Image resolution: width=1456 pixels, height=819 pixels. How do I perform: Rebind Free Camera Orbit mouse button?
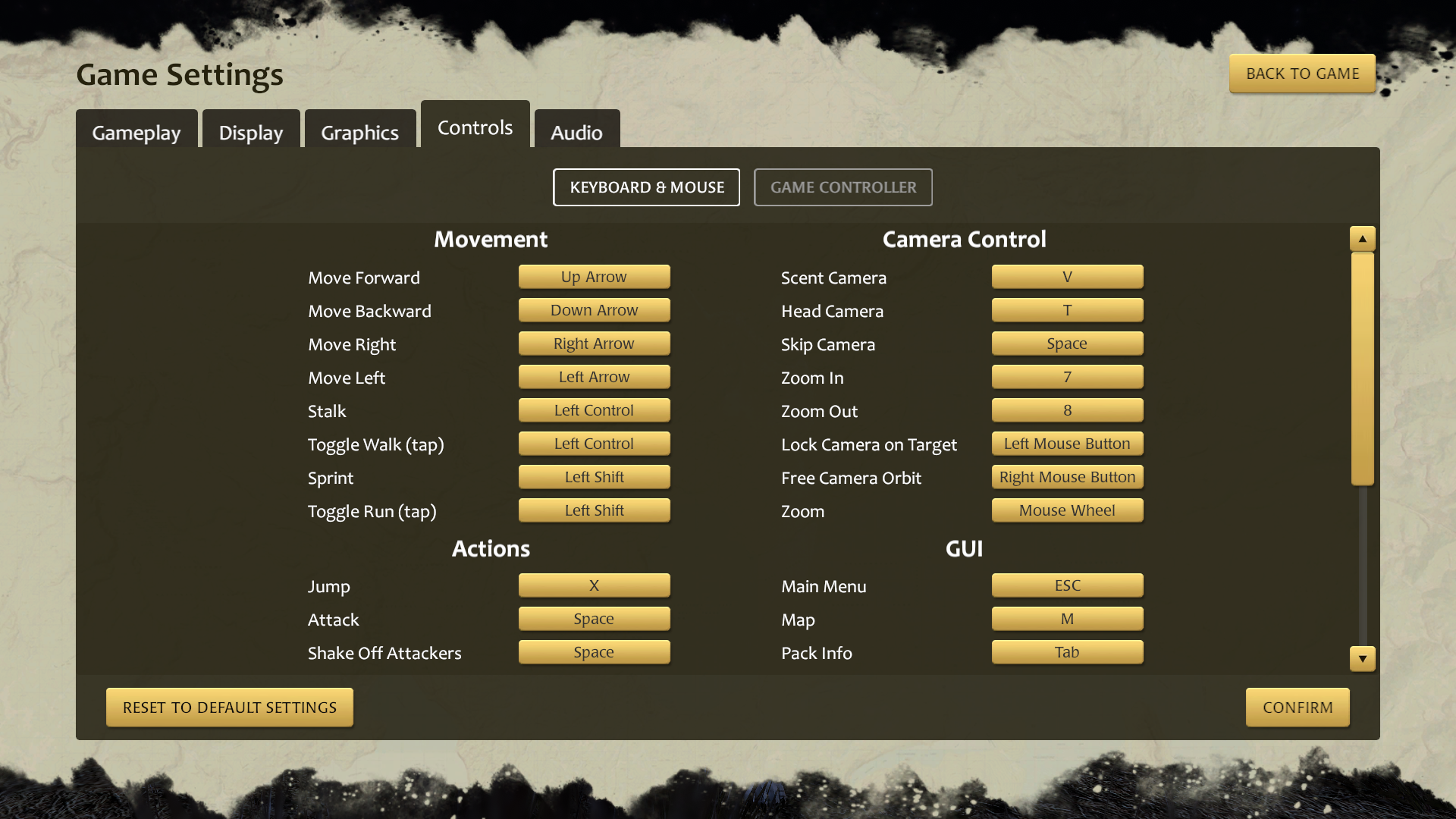click(1067, 477)
